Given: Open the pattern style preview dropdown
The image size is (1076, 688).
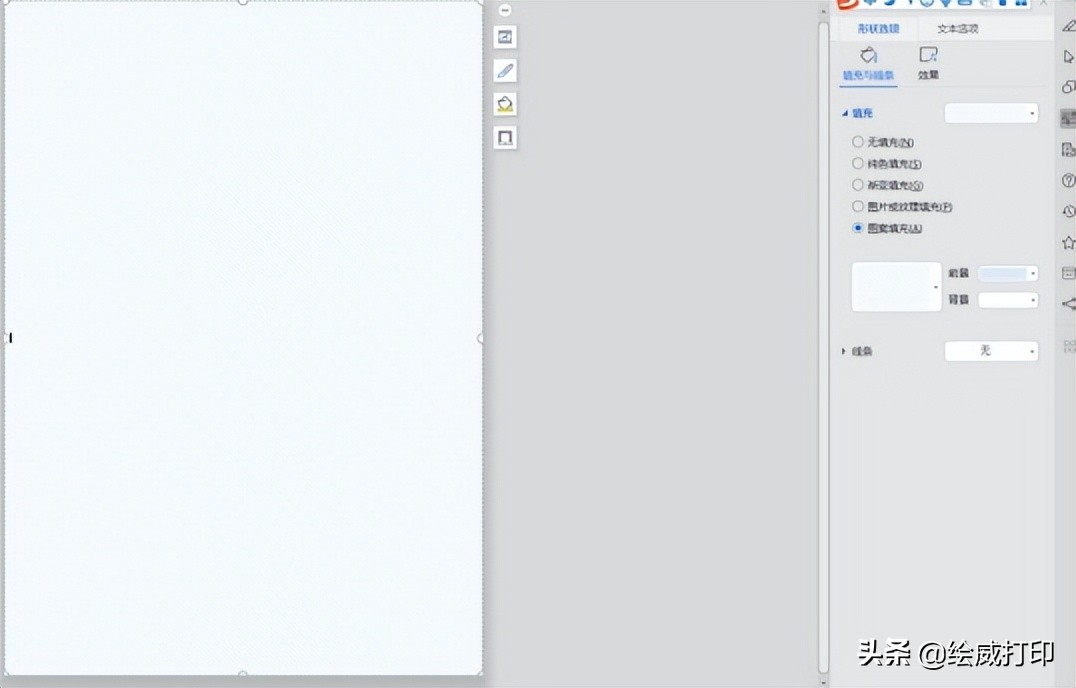Looking at the screenshot, I should point(897,287).
